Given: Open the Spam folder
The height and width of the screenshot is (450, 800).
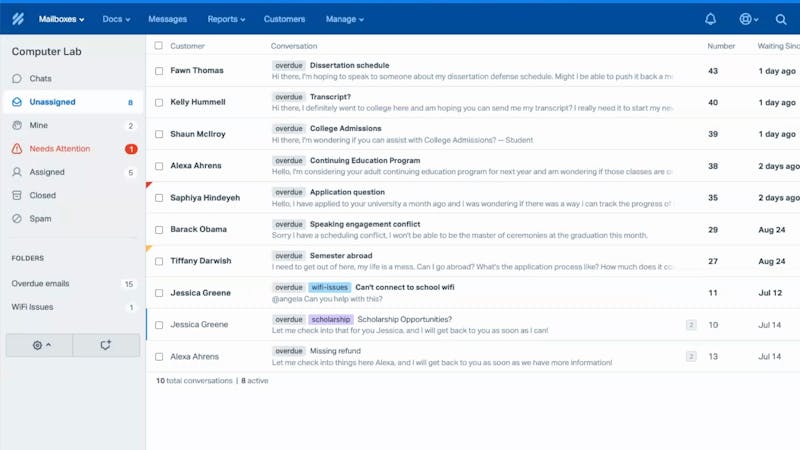Looking at the screenshot, I should coord(40,219).
